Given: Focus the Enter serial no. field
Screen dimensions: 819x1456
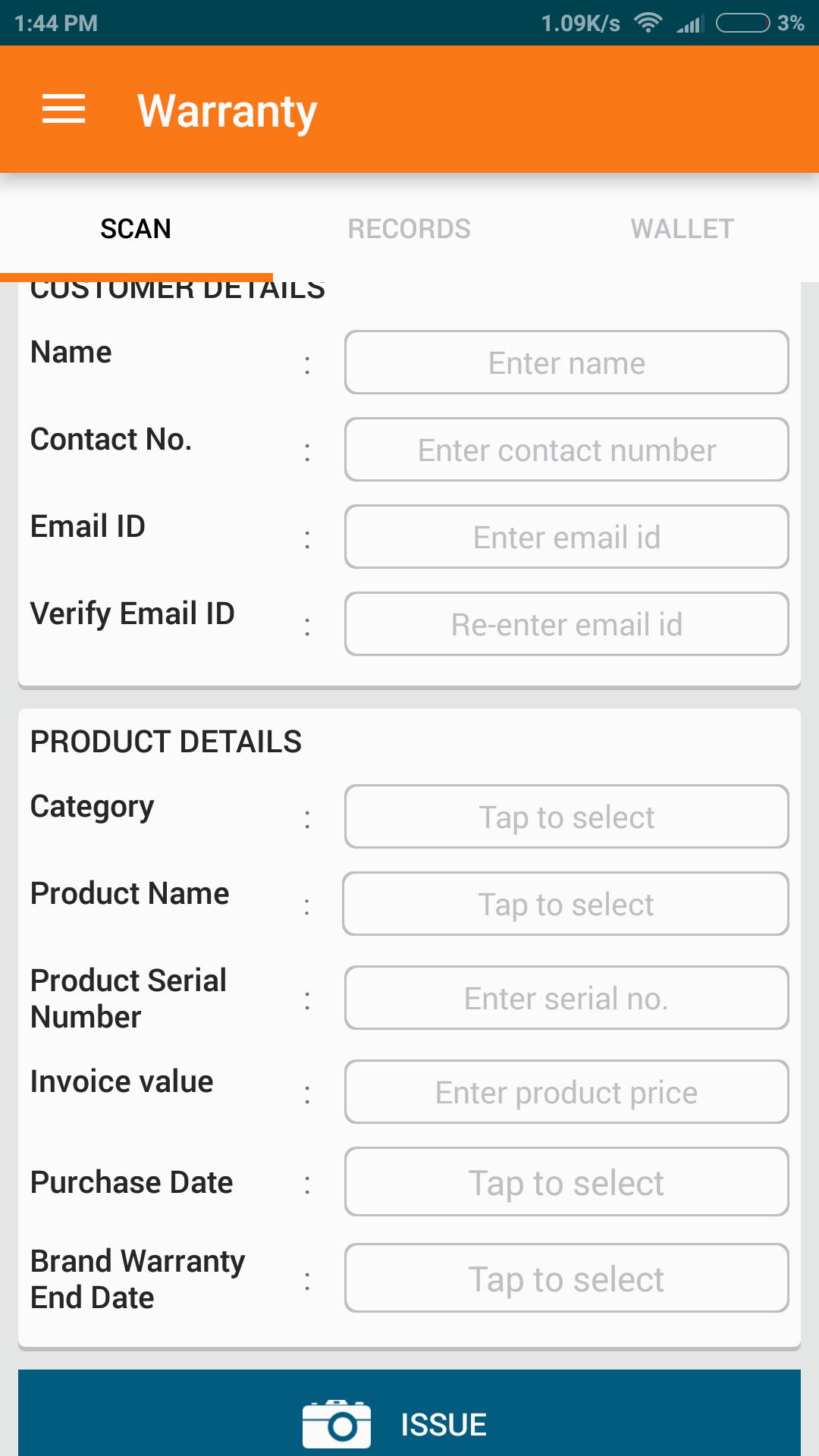Looking at the screenshot, I should click(x=566, y=998).
